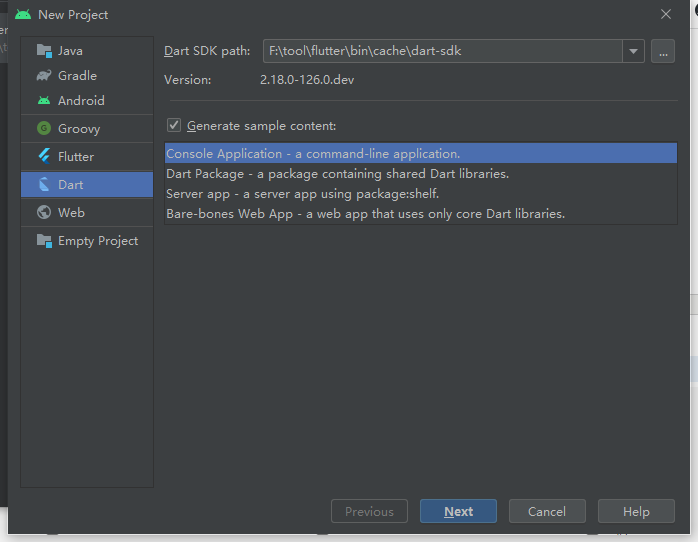
Task: Click the Flutter logo icon
Action: (x=44, y=156)
